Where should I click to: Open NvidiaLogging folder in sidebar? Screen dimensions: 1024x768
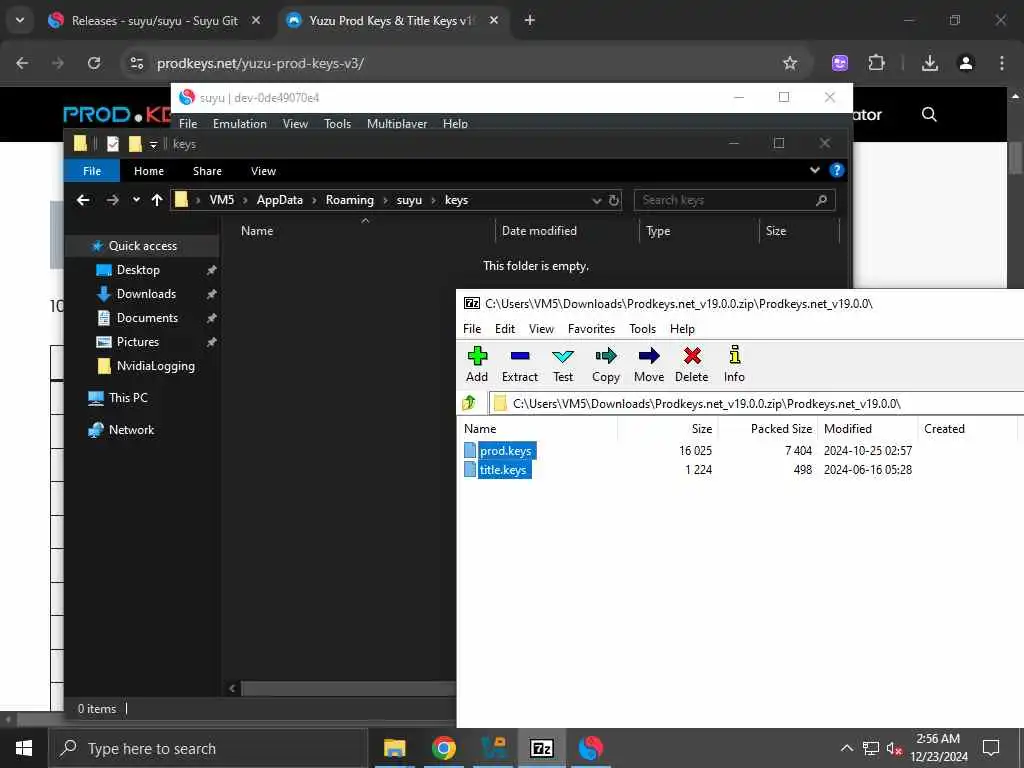(x=155, y=366)
